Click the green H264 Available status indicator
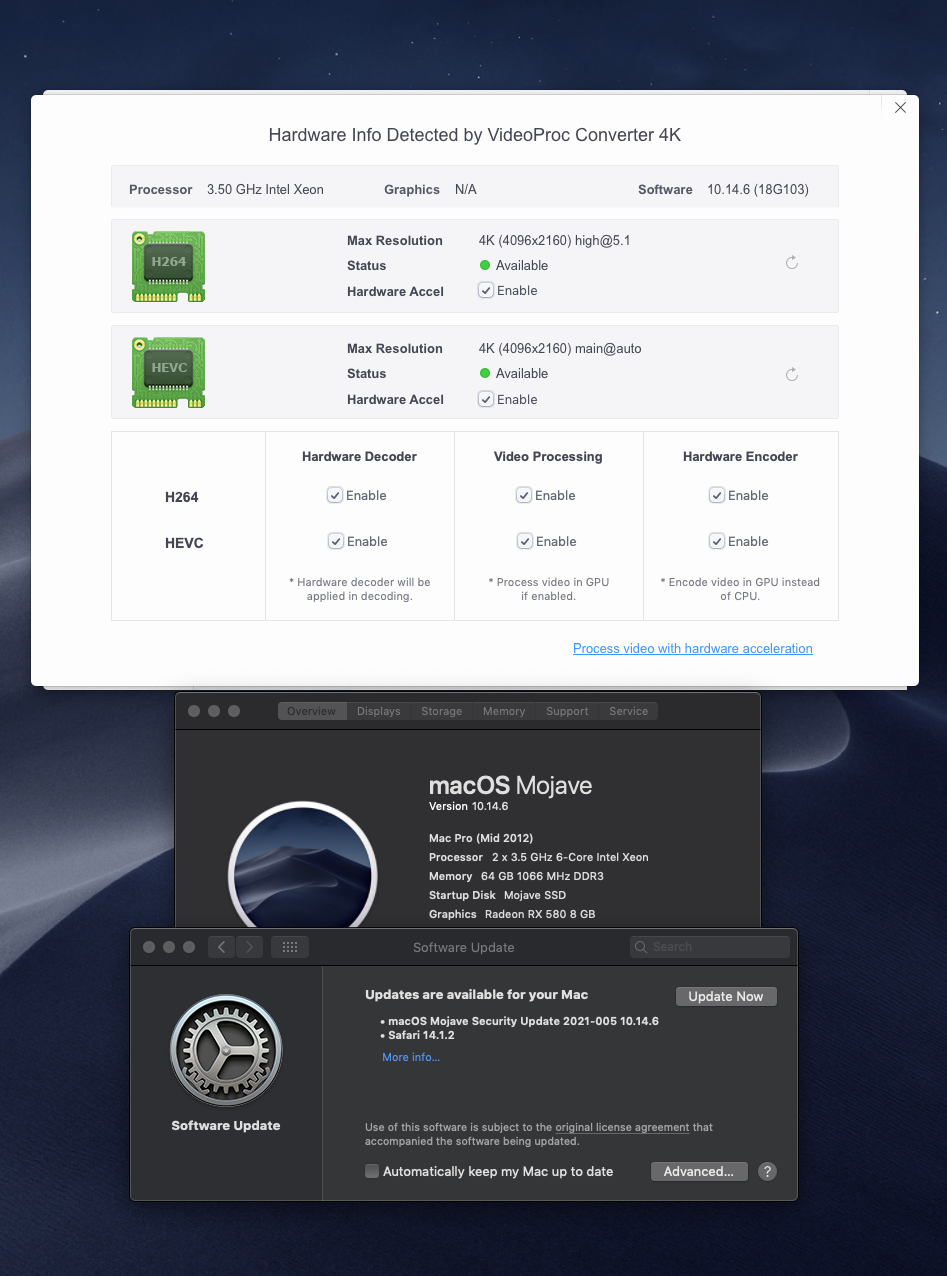Viewport: 947px width, 1276px height. (485, 265)
